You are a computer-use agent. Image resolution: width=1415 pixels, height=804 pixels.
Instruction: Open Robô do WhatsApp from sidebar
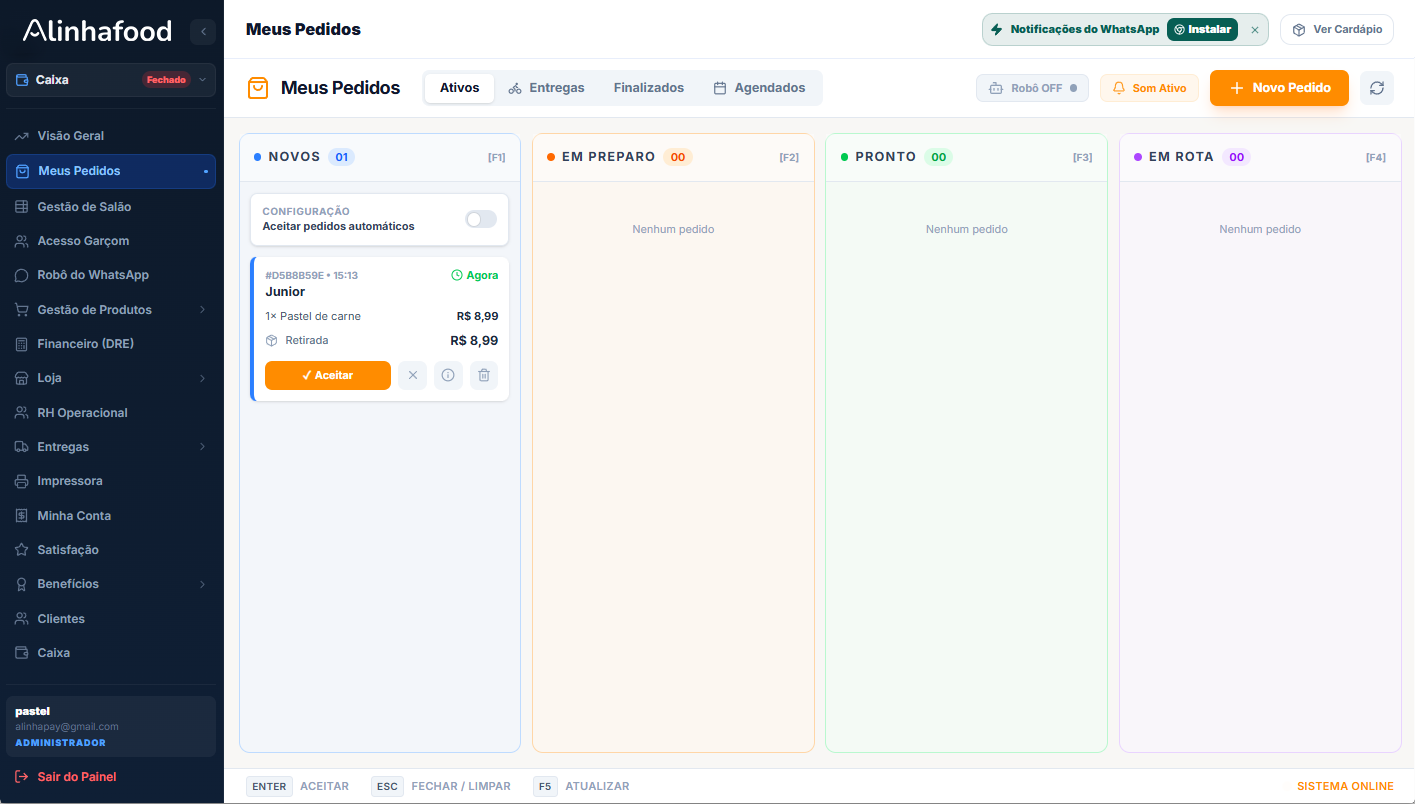[x=92, y=275]
